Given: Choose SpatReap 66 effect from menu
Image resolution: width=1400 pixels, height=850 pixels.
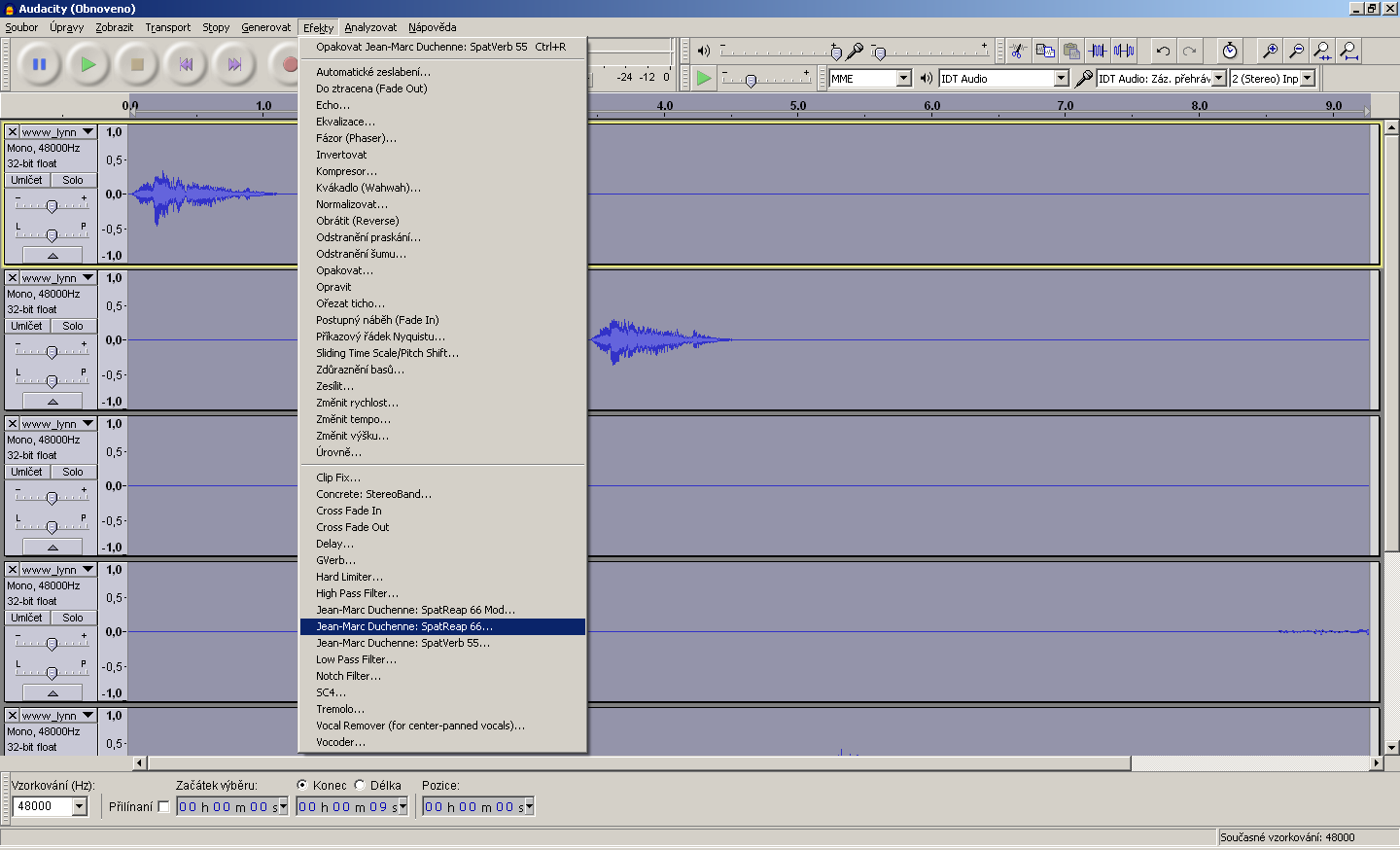Looking at the screenshot, I should click(442, 626).
